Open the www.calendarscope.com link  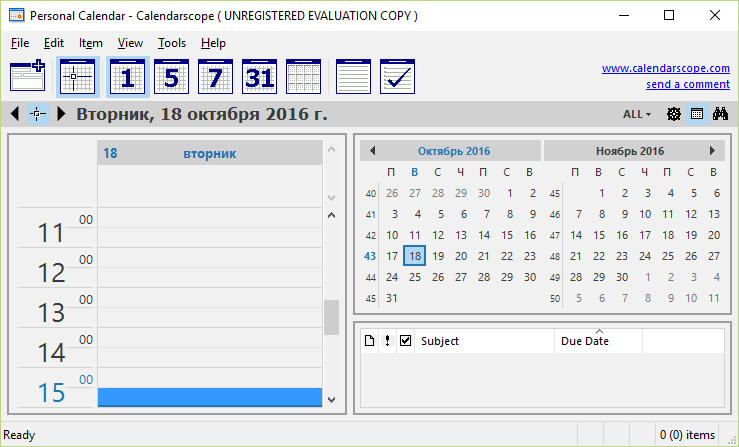pyautogui.click(x=665, y=69)
